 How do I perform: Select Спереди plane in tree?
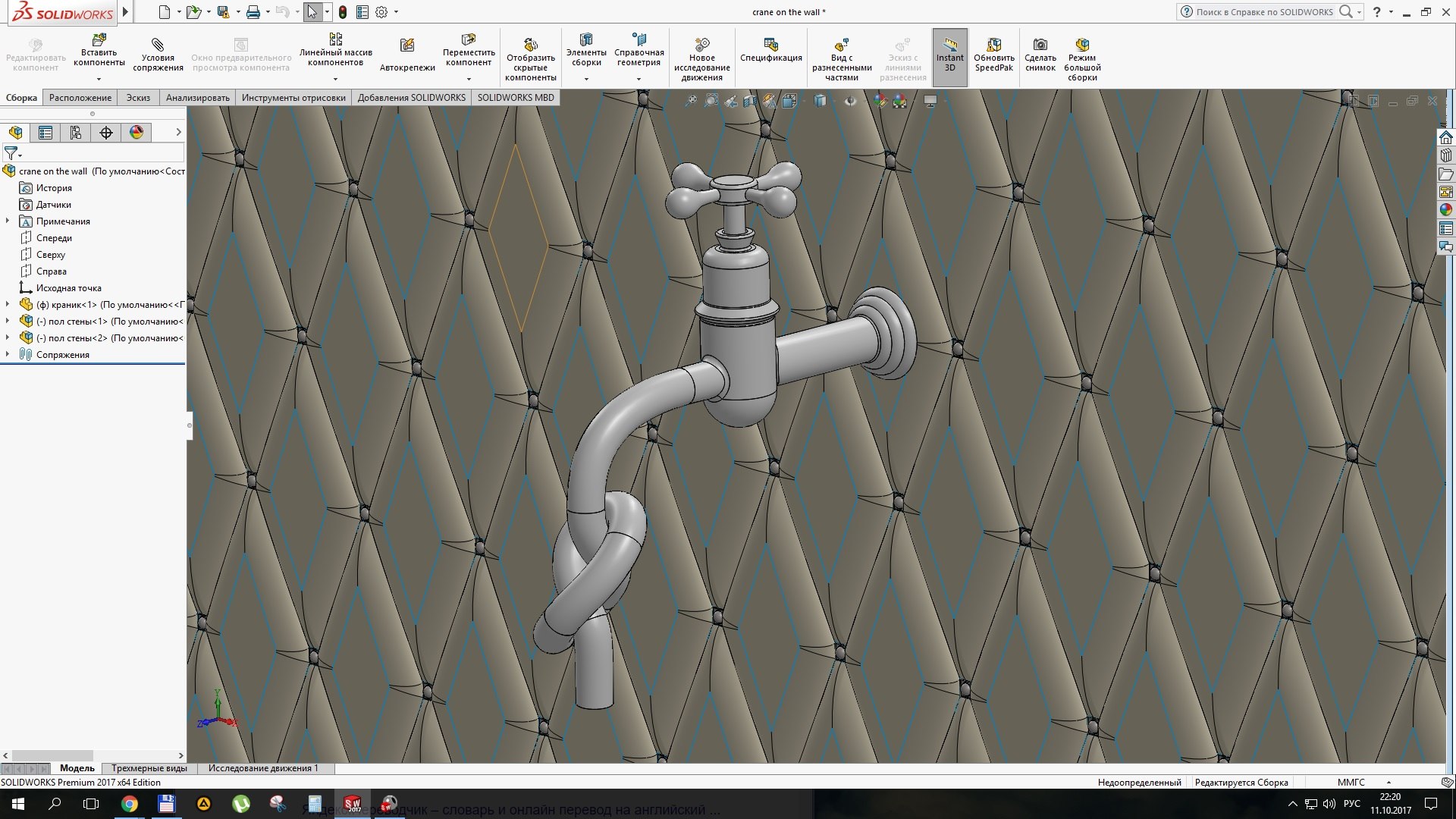pos(54,238)
